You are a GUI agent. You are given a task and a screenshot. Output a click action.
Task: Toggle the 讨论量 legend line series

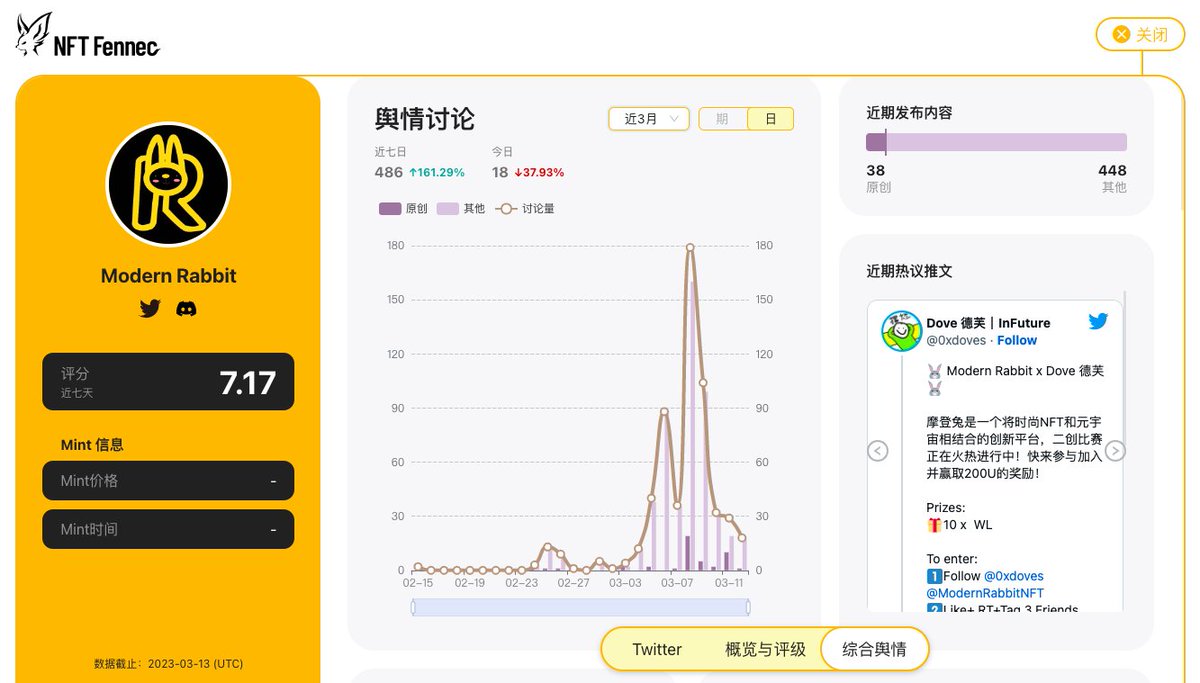525,209
